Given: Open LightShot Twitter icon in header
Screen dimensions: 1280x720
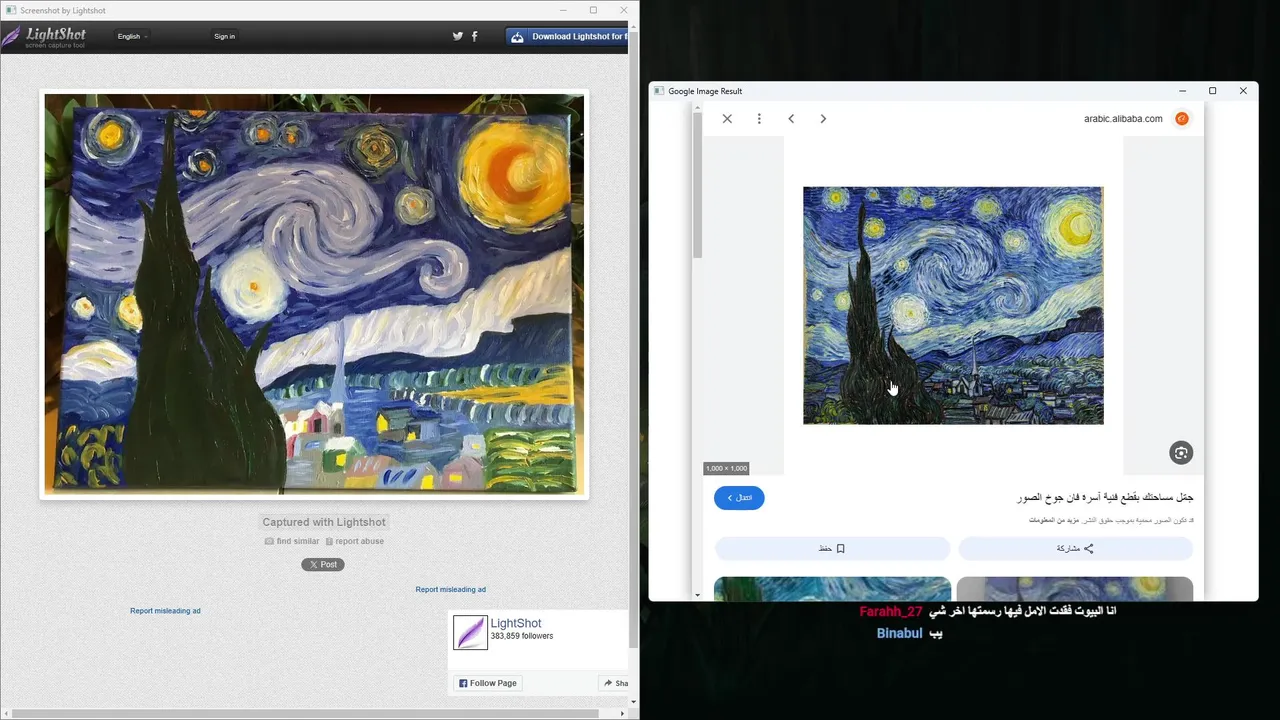Looking at the screenshot, I should tap(458, 36).
